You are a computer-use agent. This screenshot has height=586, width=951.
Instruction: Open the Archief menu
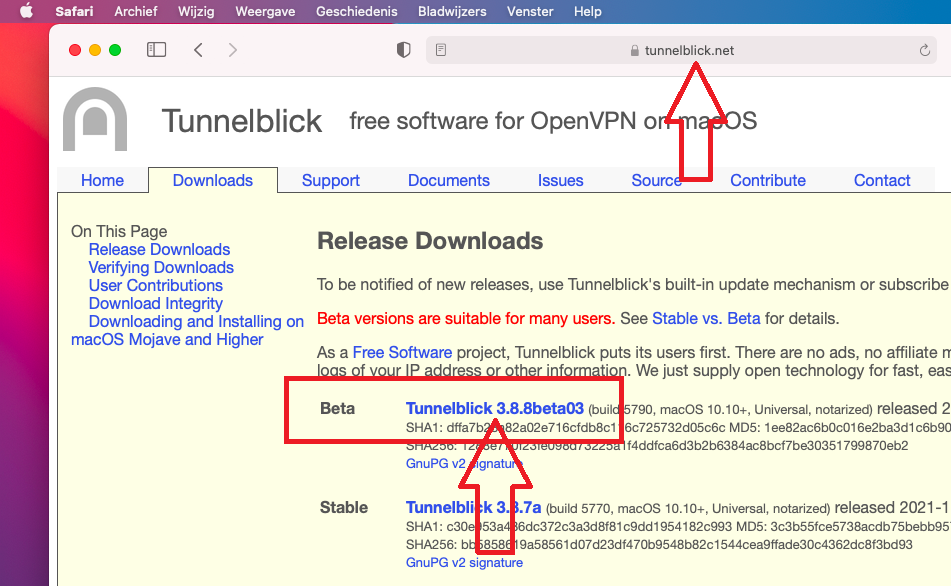135,12
